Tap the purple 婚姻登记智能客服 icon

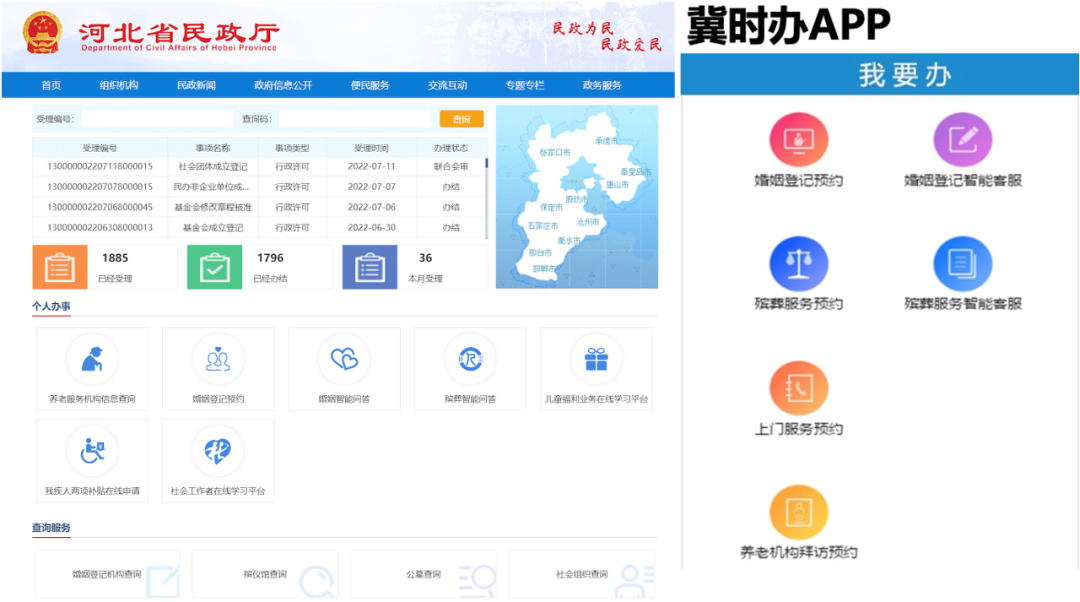coord(962,139)
